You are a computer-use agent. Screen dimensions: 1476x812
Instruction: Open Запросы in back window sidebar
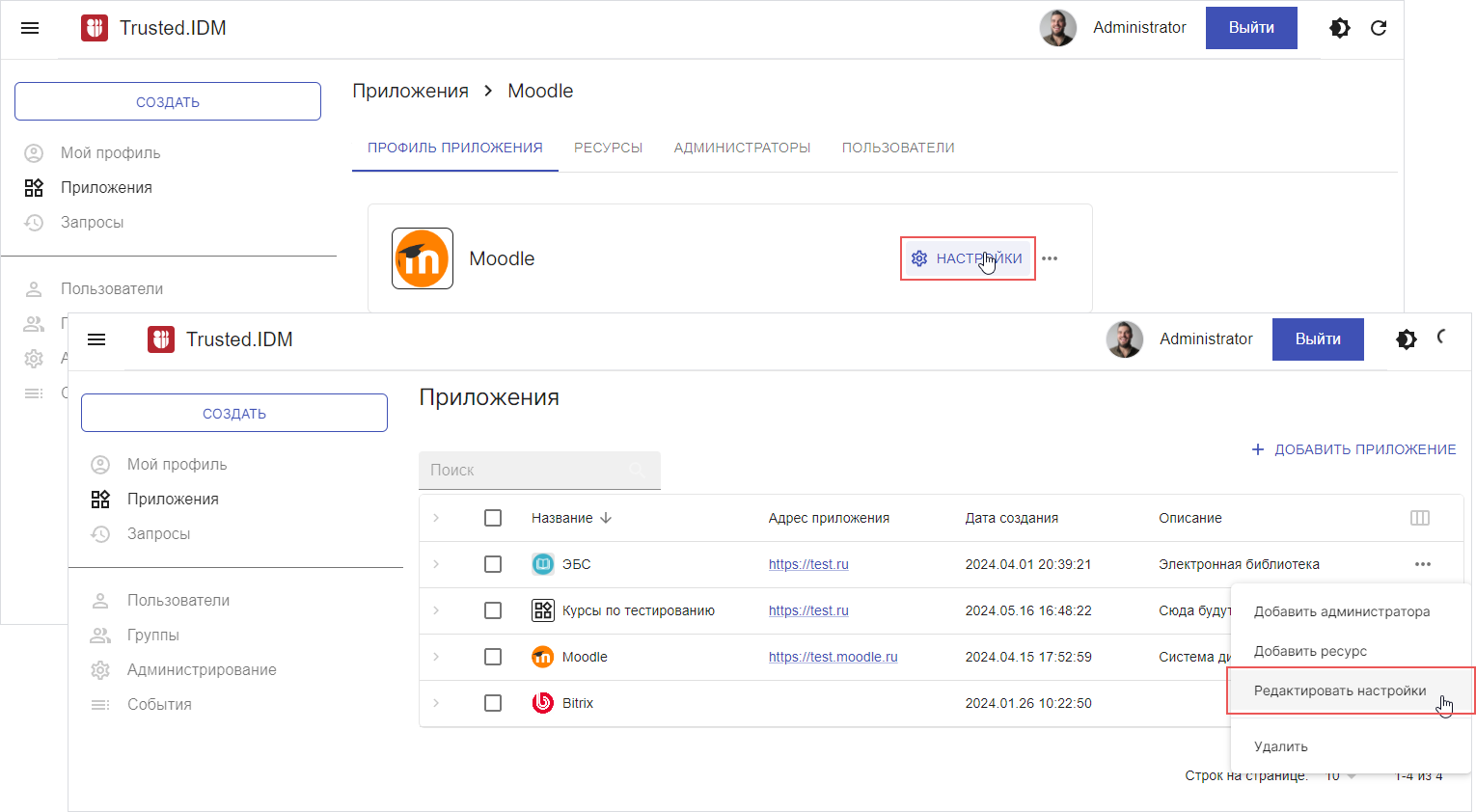click(x=92, y=223)
